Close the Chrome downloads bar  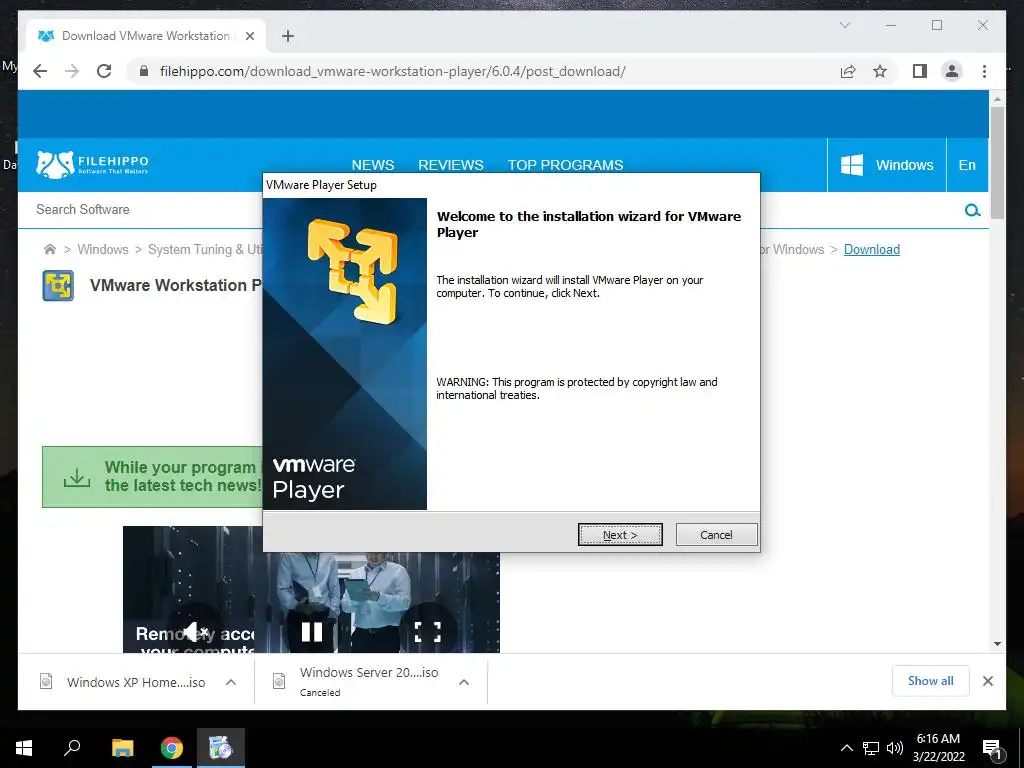point(987,681)
